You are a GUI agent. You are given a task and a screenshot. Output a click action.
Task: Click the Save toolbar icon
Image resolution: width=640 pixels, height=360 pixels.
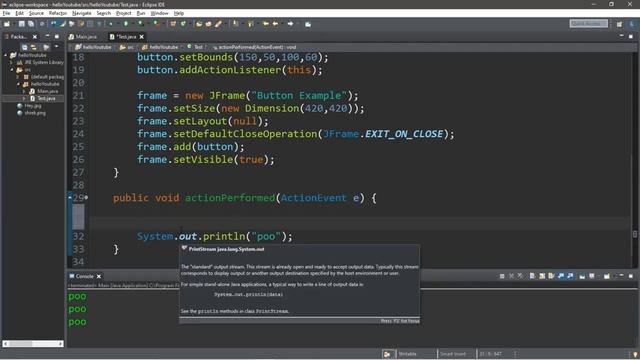click(x=22, y=24)
